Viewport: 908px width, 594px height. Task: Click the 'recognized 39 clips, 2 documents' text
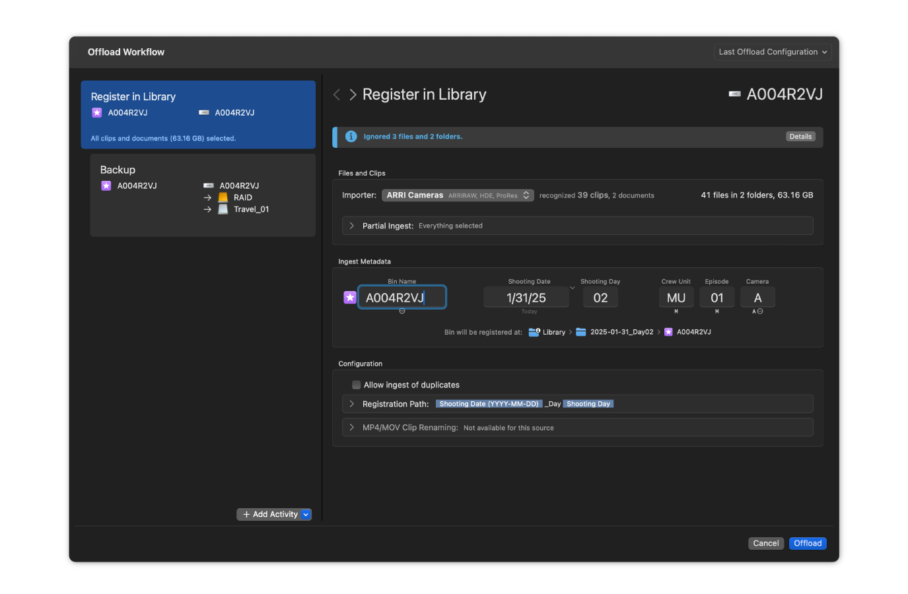596,195
